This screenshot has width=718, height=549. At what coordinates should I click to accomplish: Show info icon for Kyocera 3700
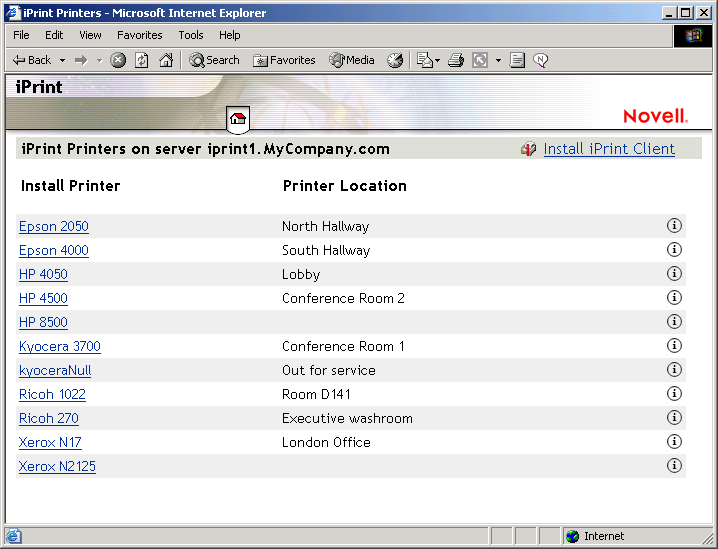(x=674, y=345)
